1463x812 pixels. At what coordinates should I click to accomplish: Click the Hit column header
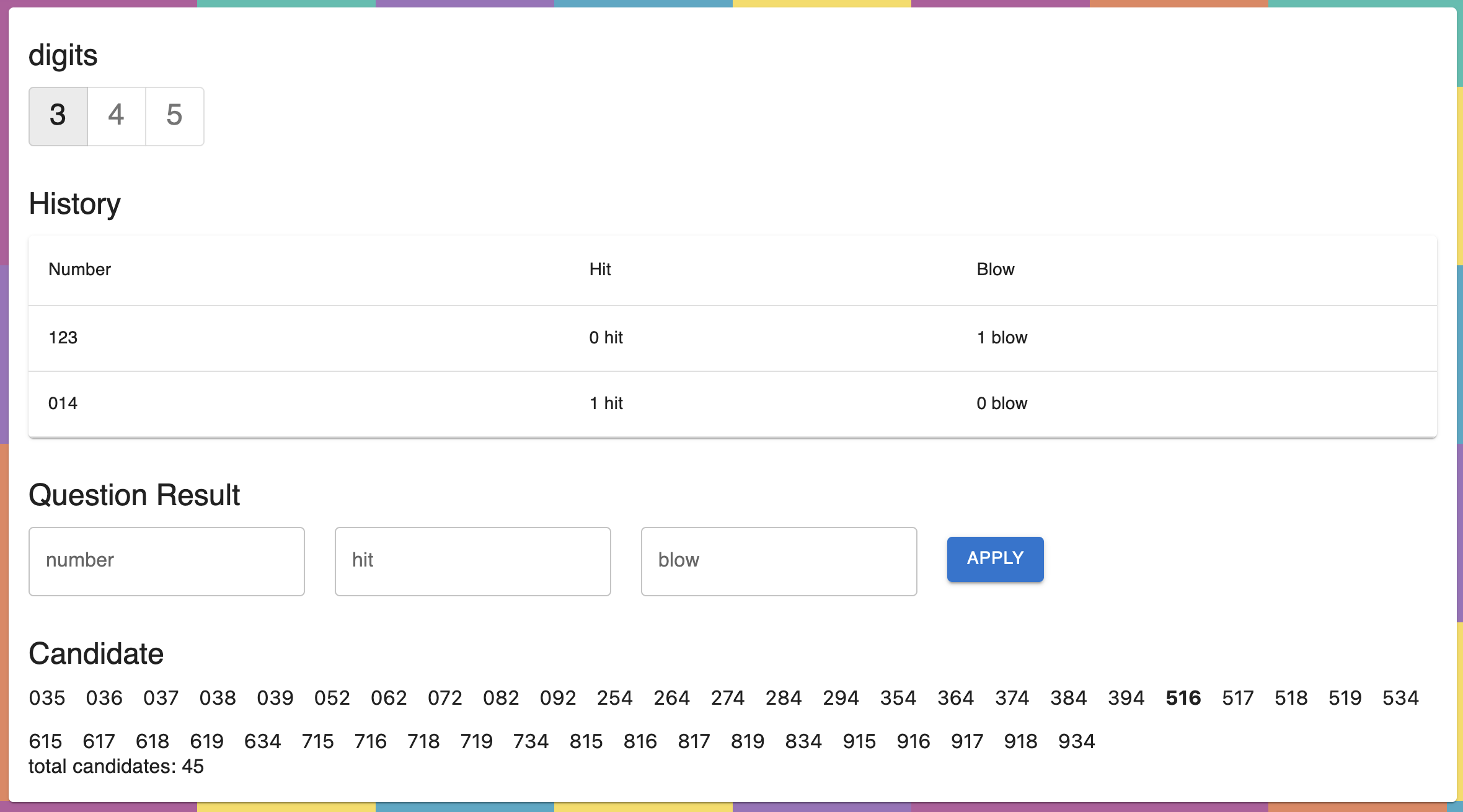click(x=600, y=270)
